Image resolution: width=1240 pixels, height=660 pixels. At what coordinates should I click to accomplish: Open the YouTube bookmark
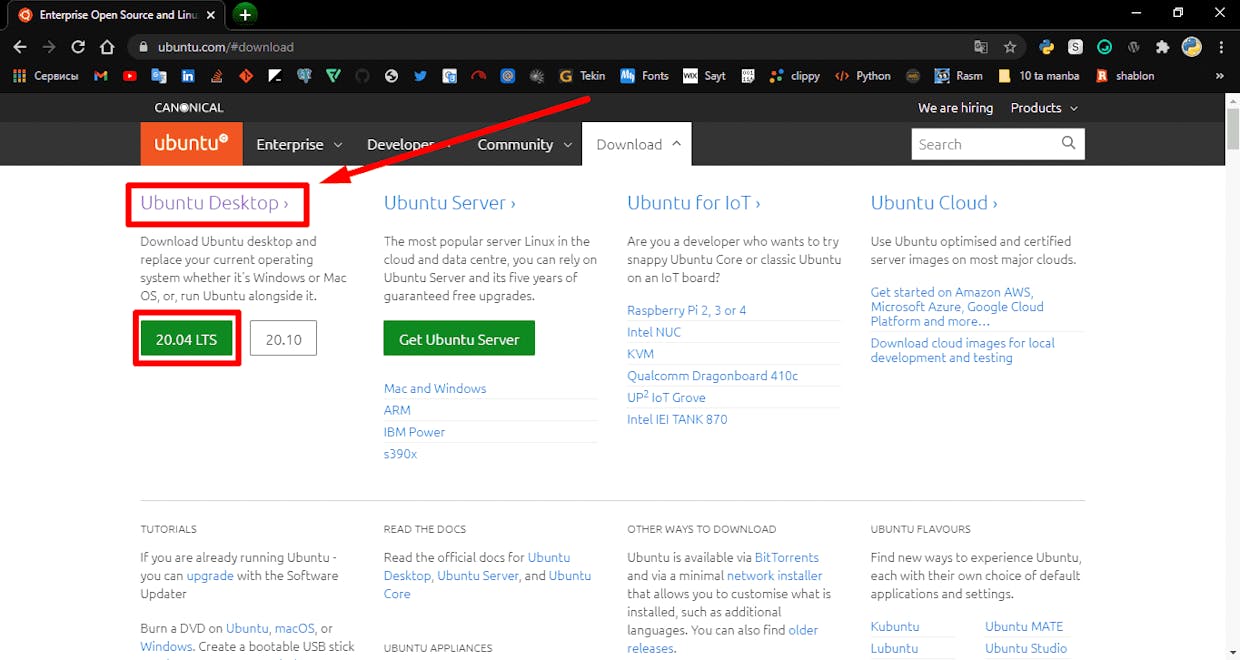click(130, 75)
